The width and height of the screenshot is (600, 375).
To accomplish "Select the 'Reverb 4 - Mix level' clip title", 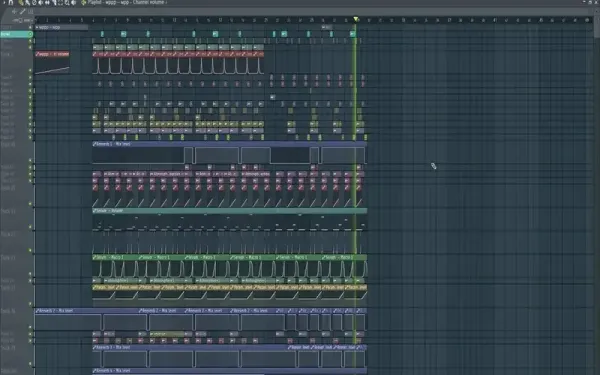I will (230, 370).
